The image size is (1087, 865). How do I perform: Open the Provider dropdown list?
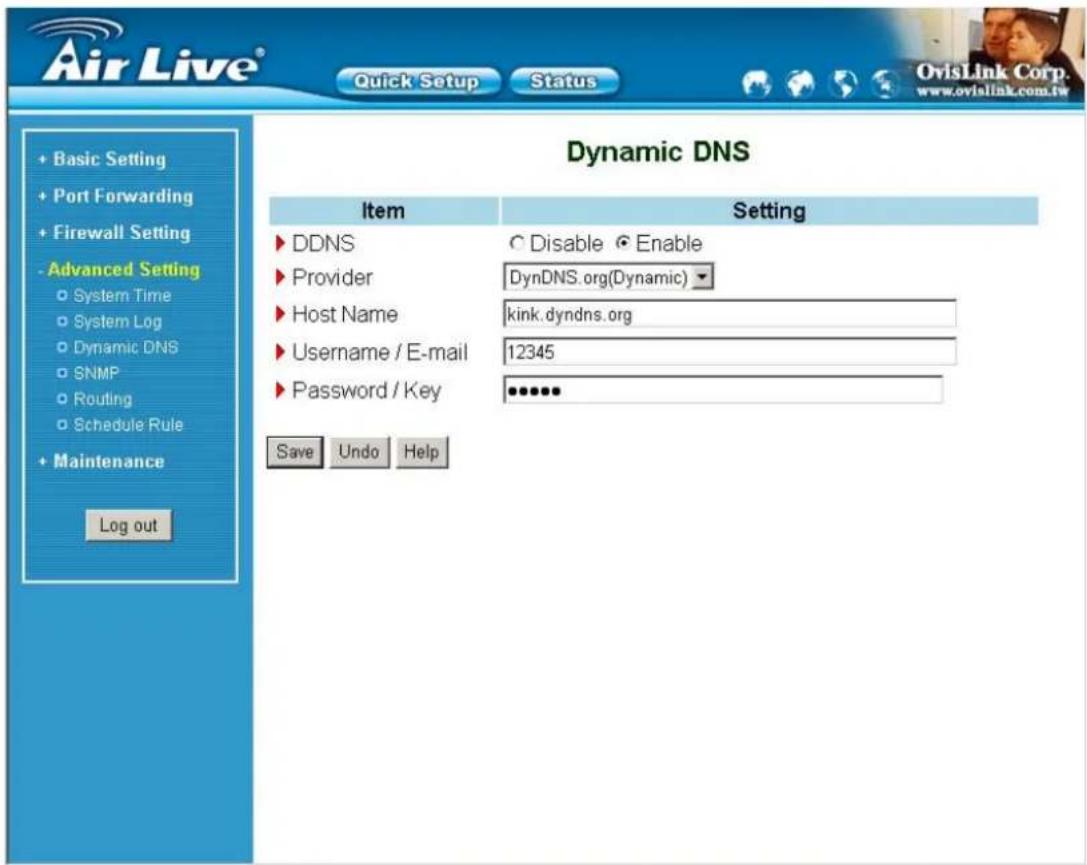(609, 277)
